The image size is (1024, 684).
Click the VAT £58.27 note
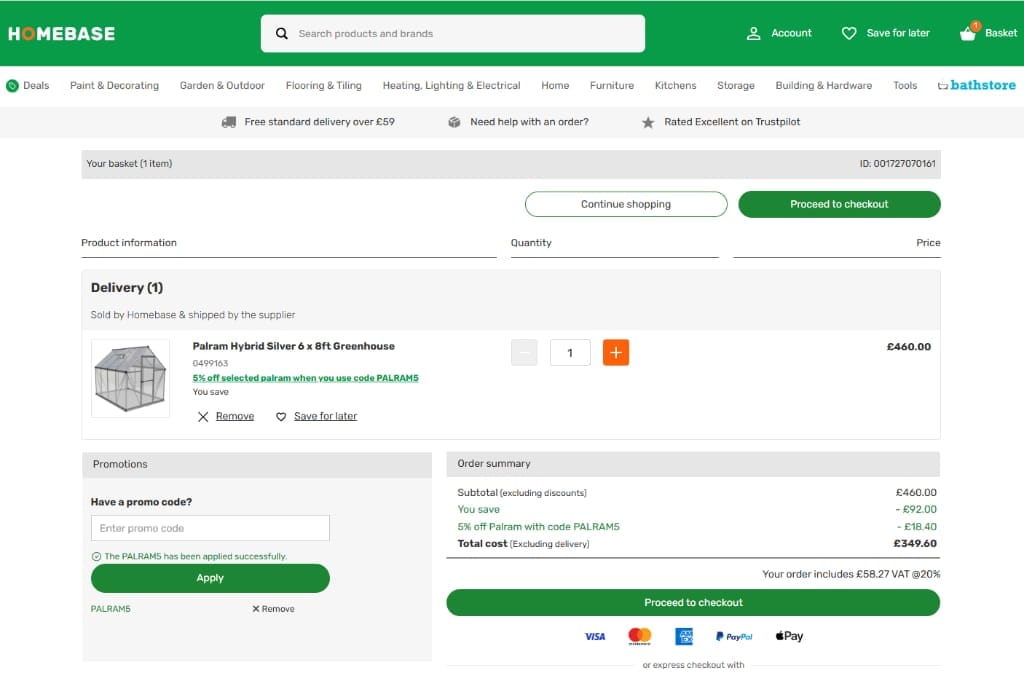[851, 574]
